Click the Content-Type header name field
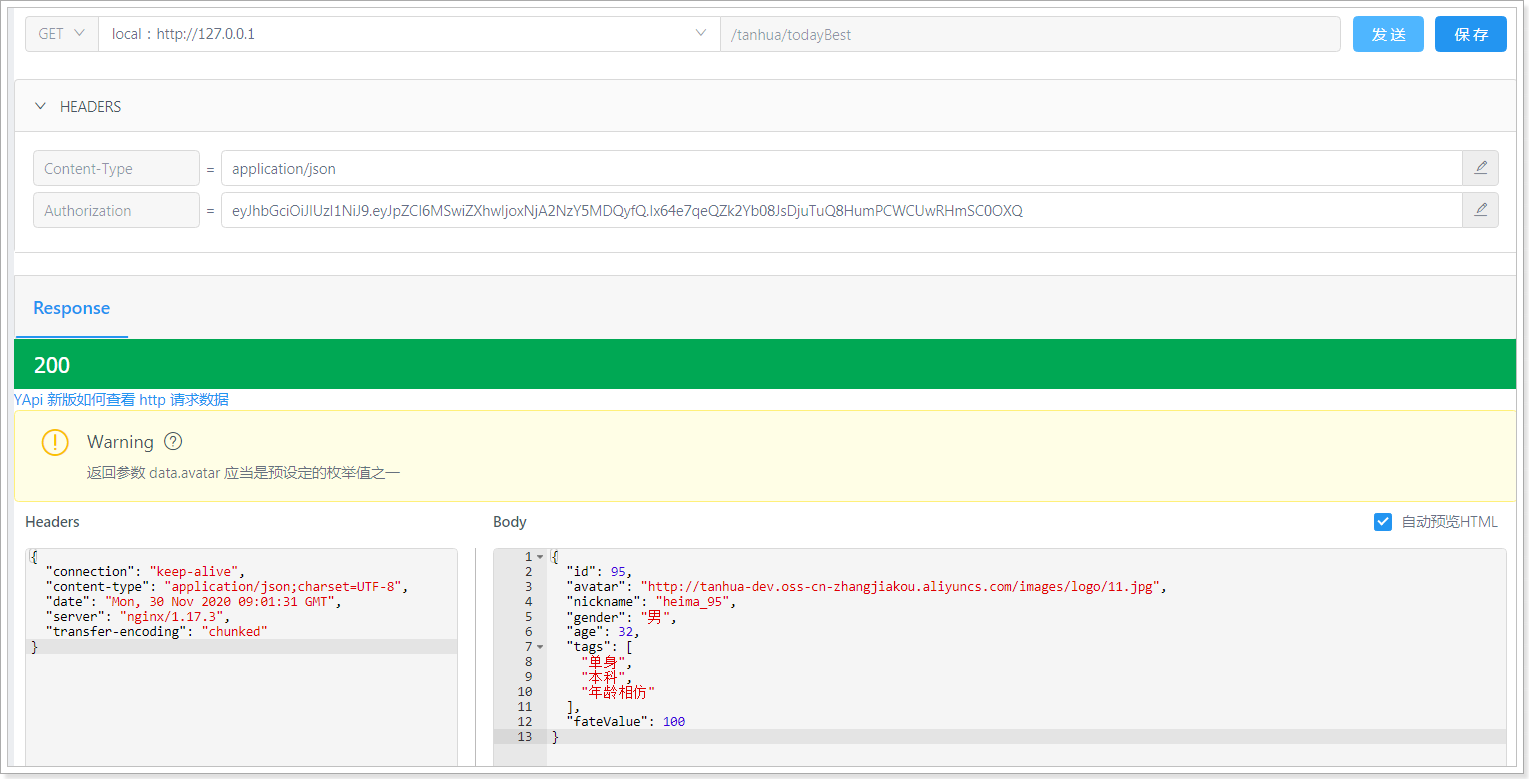Image resolution: width=1529 pixels, height=779 pixels. [116, 168]
